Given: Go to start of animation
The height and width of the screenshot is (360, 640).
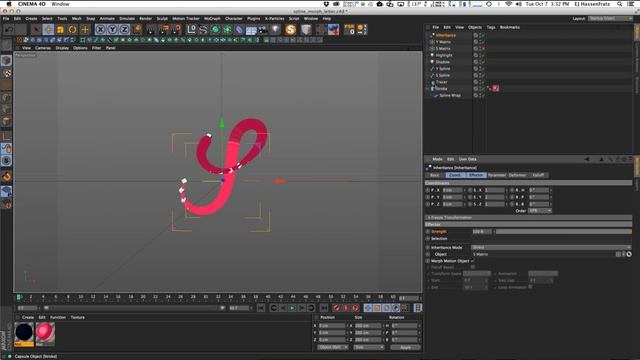Looking at the screenshot, I should 260,308.
